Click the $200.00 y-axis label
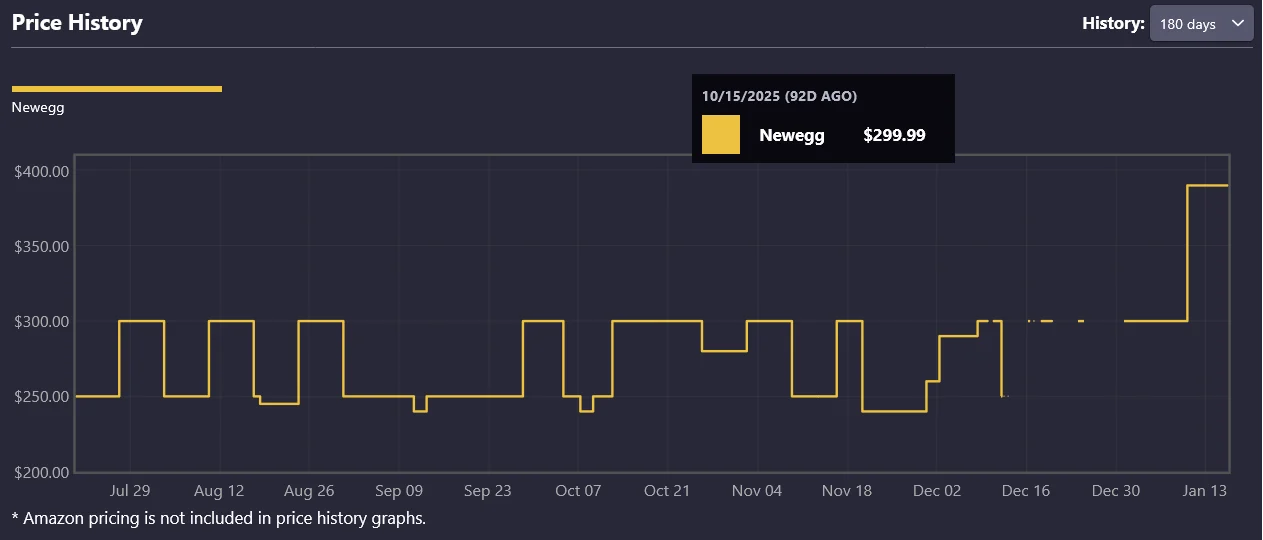Image resolution: width=1263 pixels, height=540 pixels. click(41, 472)
